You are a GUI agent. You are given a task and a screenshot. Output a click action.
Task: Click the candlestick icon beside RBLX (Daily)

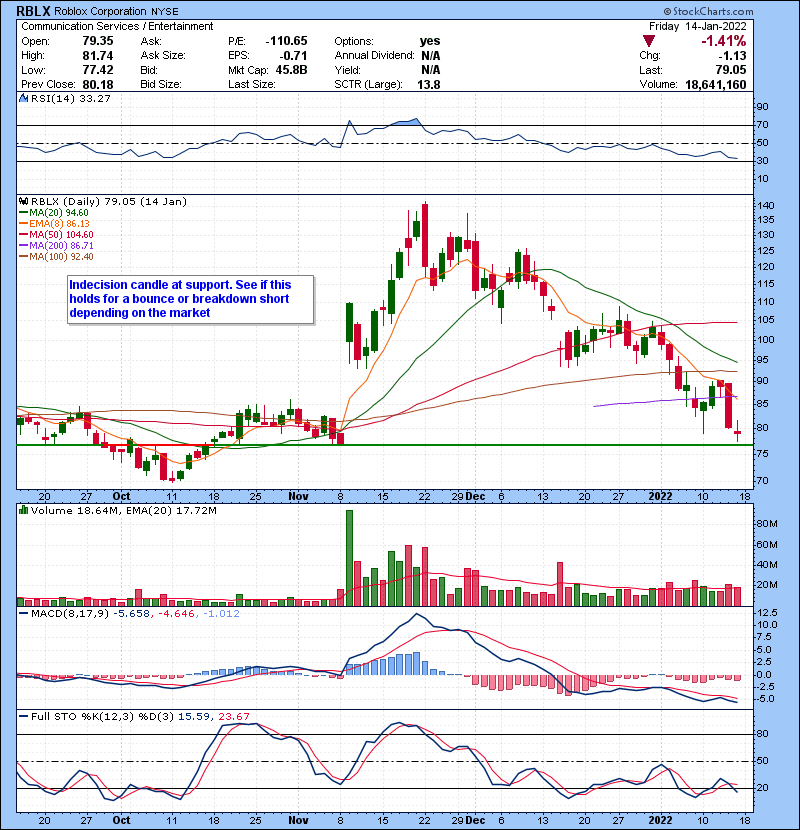point(23,201)
